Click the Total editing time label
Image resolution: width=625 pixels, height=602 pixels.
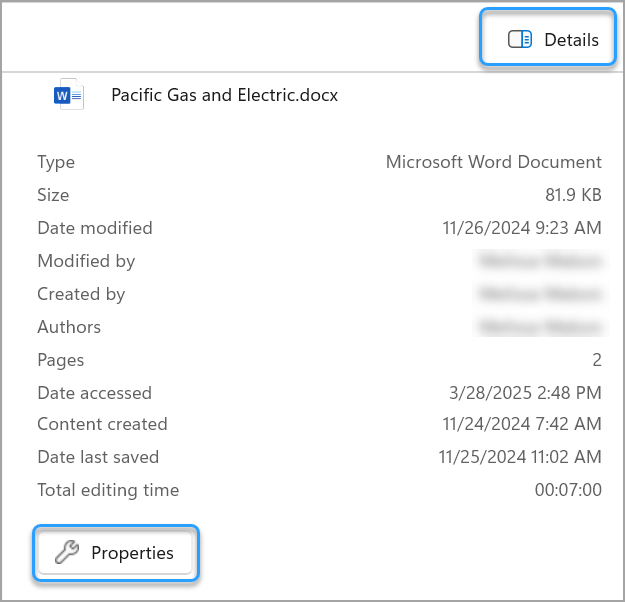(108, 491)
